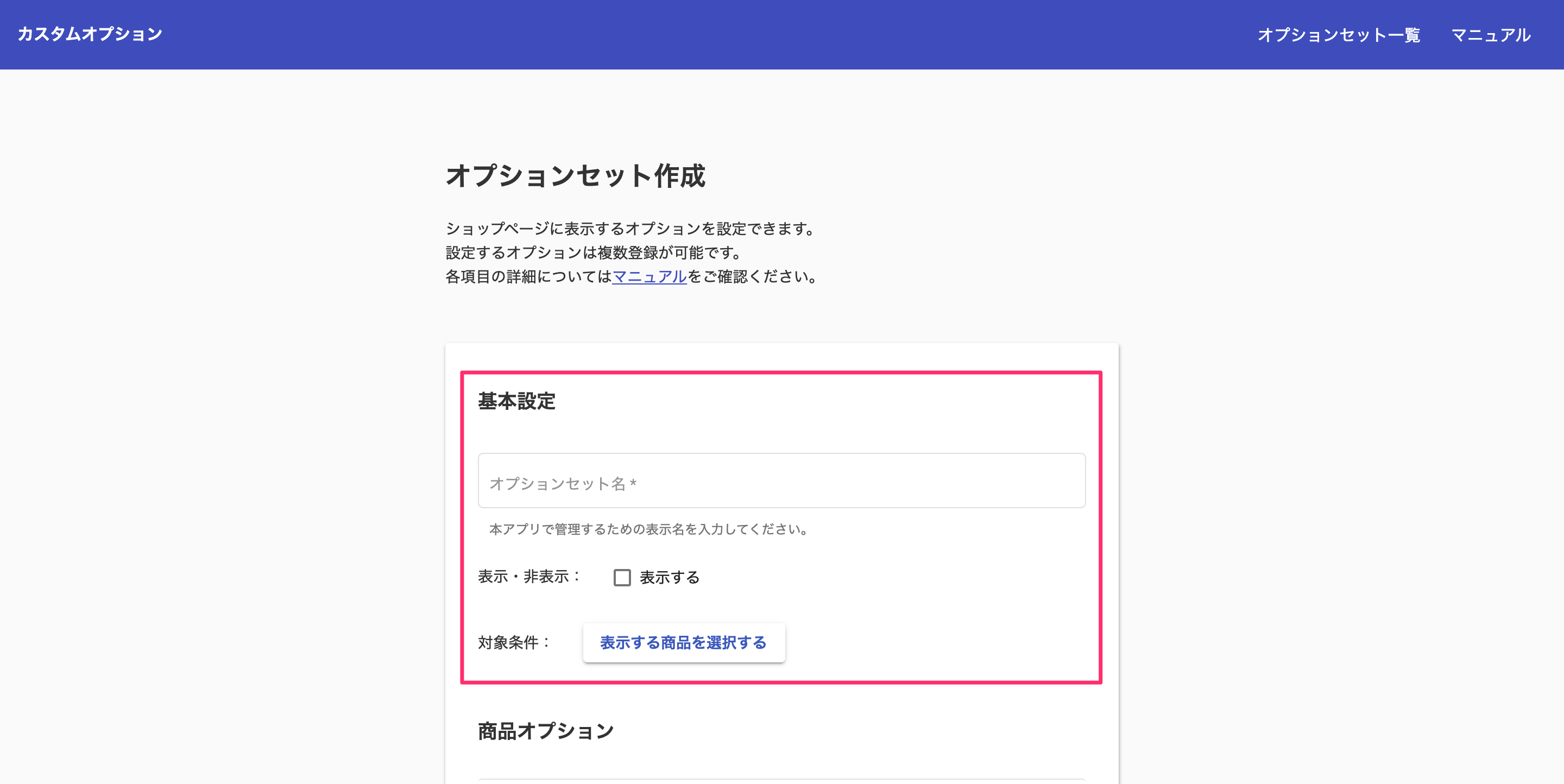
Task: Click the オプションセット作成 page title
Action: (575, 175)
